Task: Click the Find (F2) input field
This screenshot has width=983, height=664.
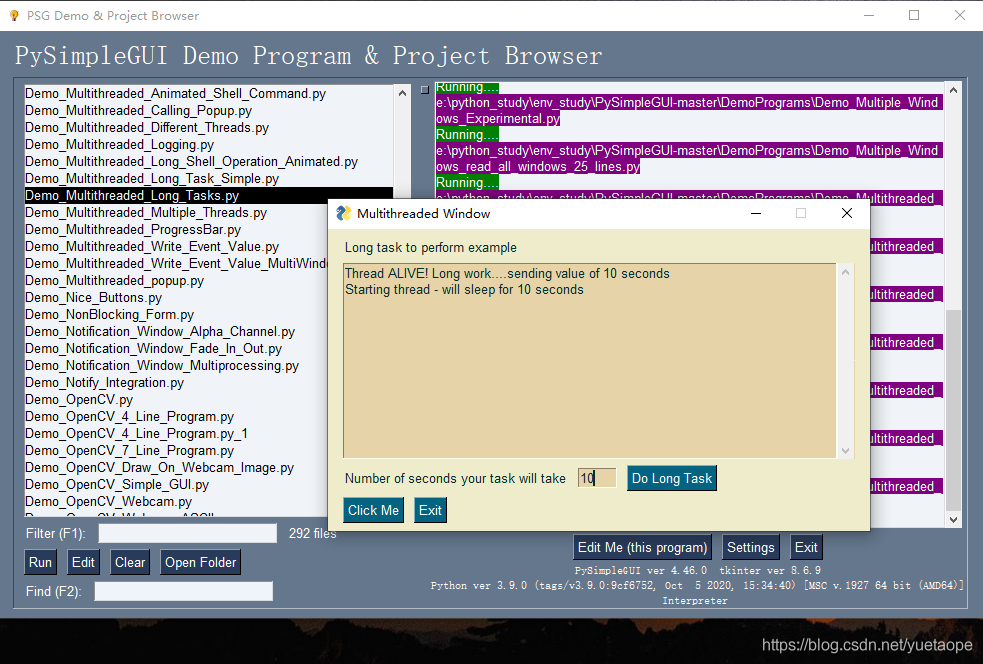Action: point(184,591)
